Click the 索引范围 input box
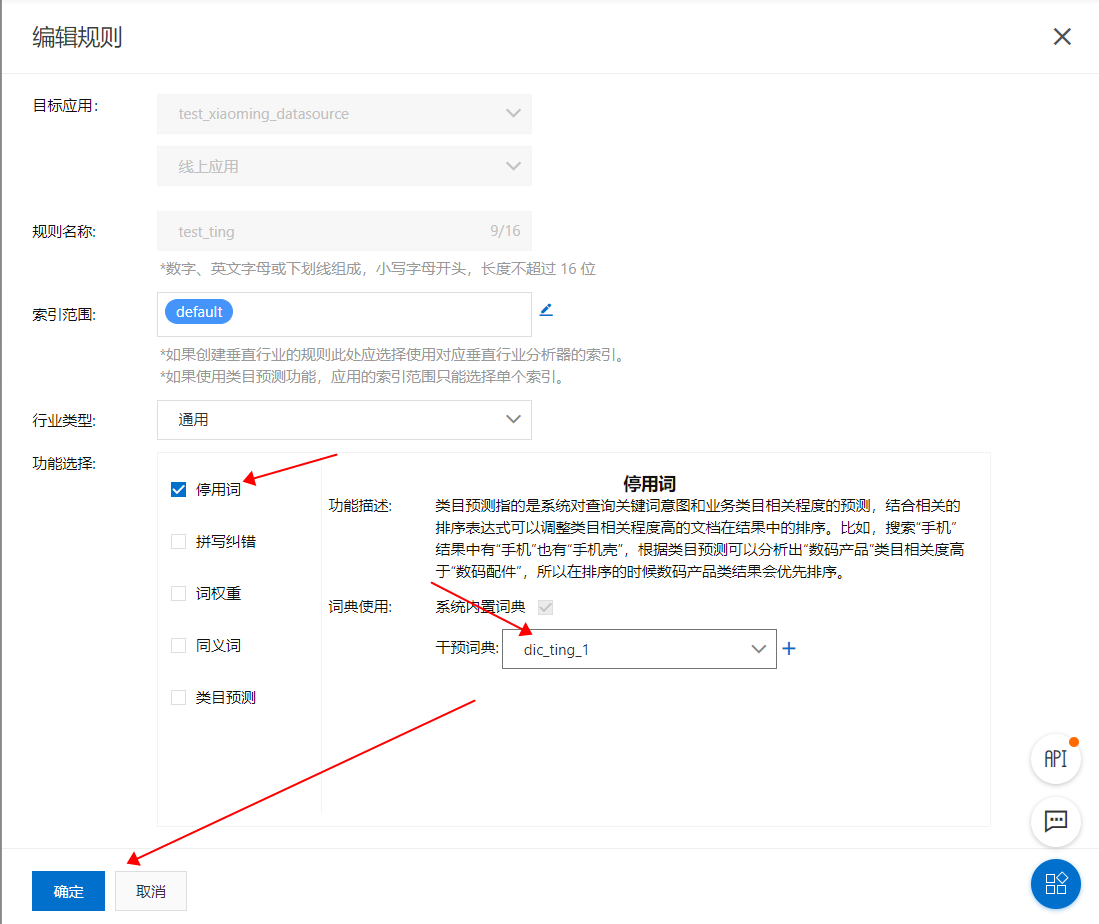 [344, 314]
